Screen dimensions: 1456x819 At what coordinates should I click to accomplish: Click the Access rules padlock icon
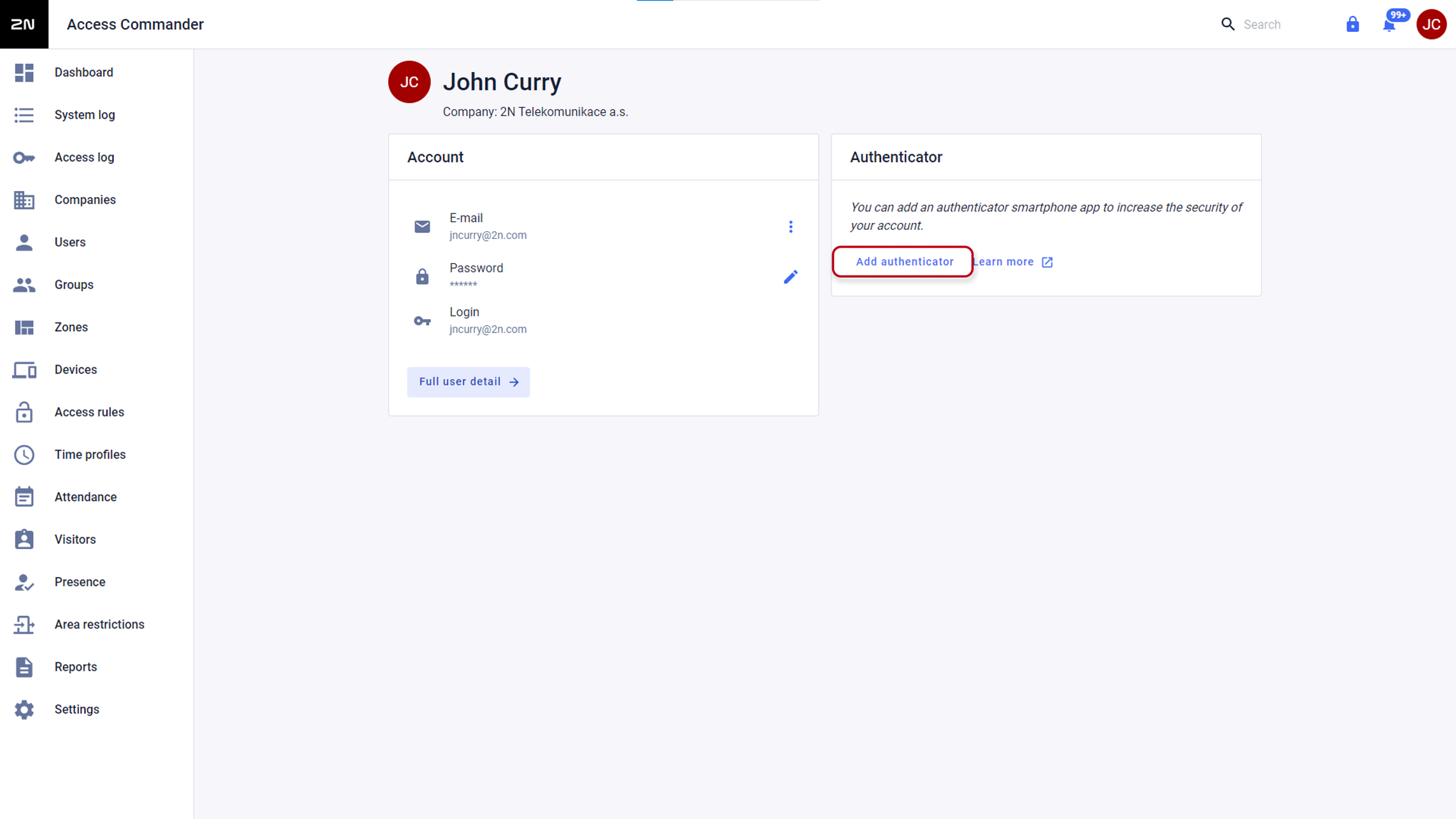24,412
